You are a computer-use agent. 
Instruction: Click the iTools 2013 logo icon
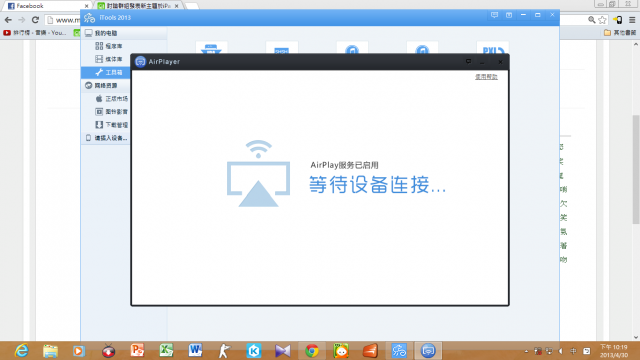click(x=89, y=18)
